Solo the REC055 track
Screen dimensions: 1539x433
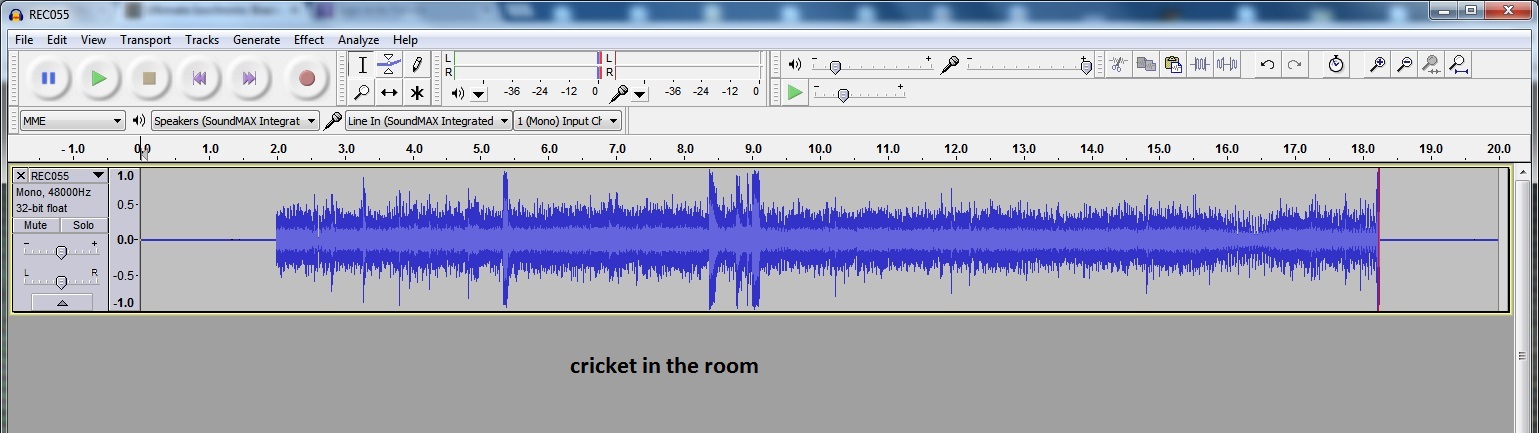[83, 226]
